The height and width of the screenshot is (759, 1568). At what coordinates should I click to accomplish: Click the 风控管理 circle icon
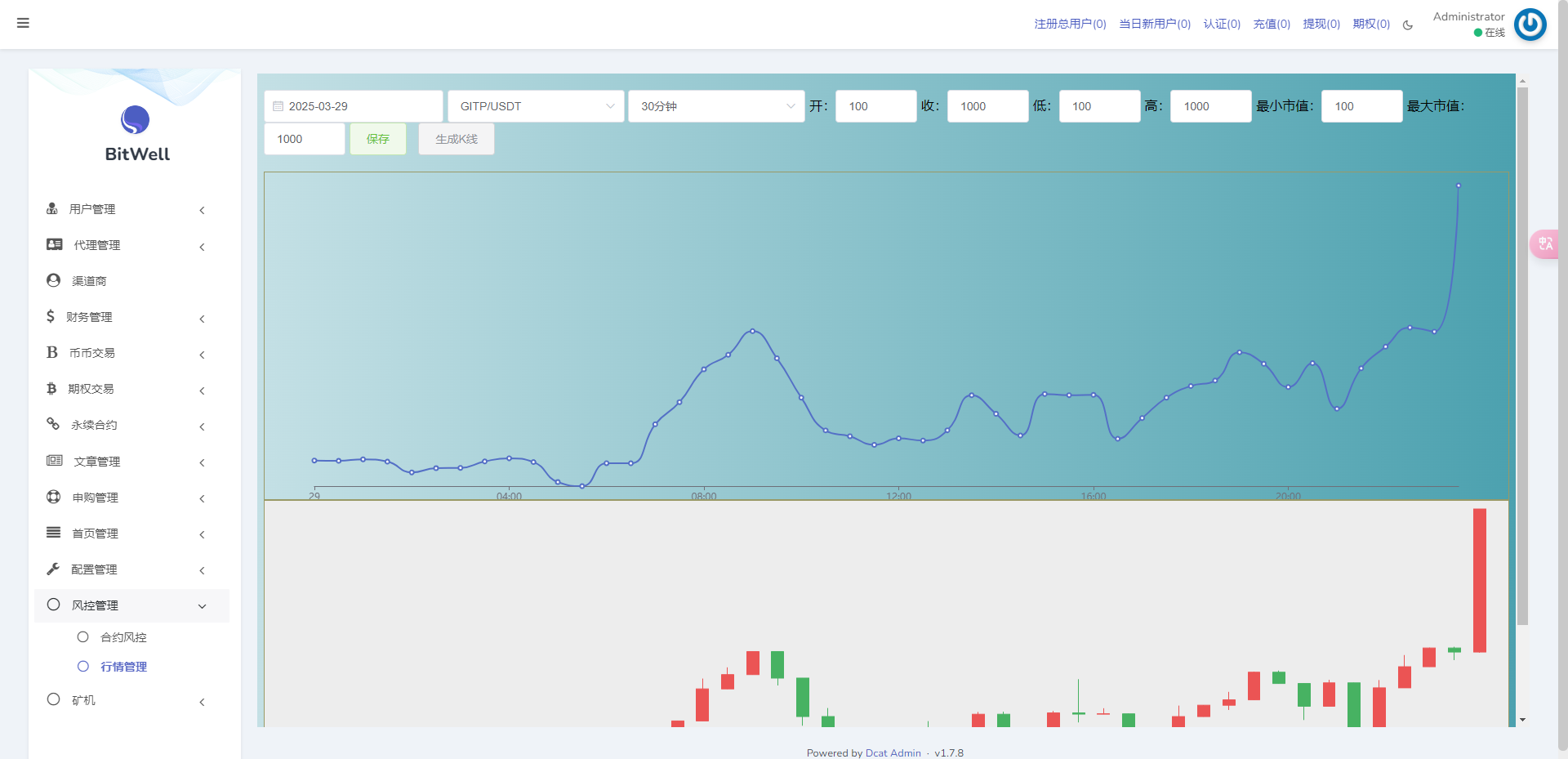coord(54,605)
